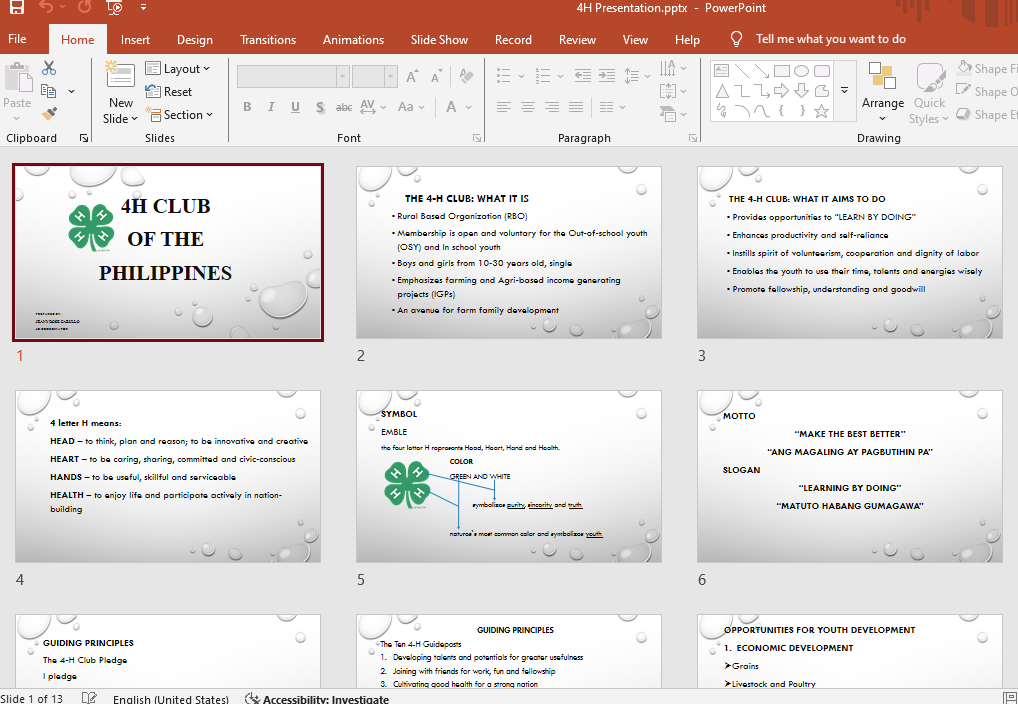Toggle underline formatting
1018x704 pixels.
coord(295,107)
